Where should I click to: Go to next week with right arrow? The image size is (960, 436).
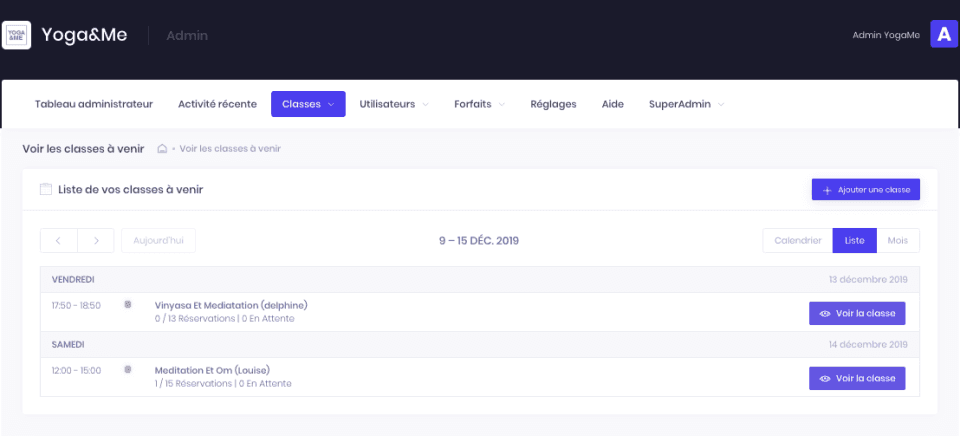[x=96, y=241]
